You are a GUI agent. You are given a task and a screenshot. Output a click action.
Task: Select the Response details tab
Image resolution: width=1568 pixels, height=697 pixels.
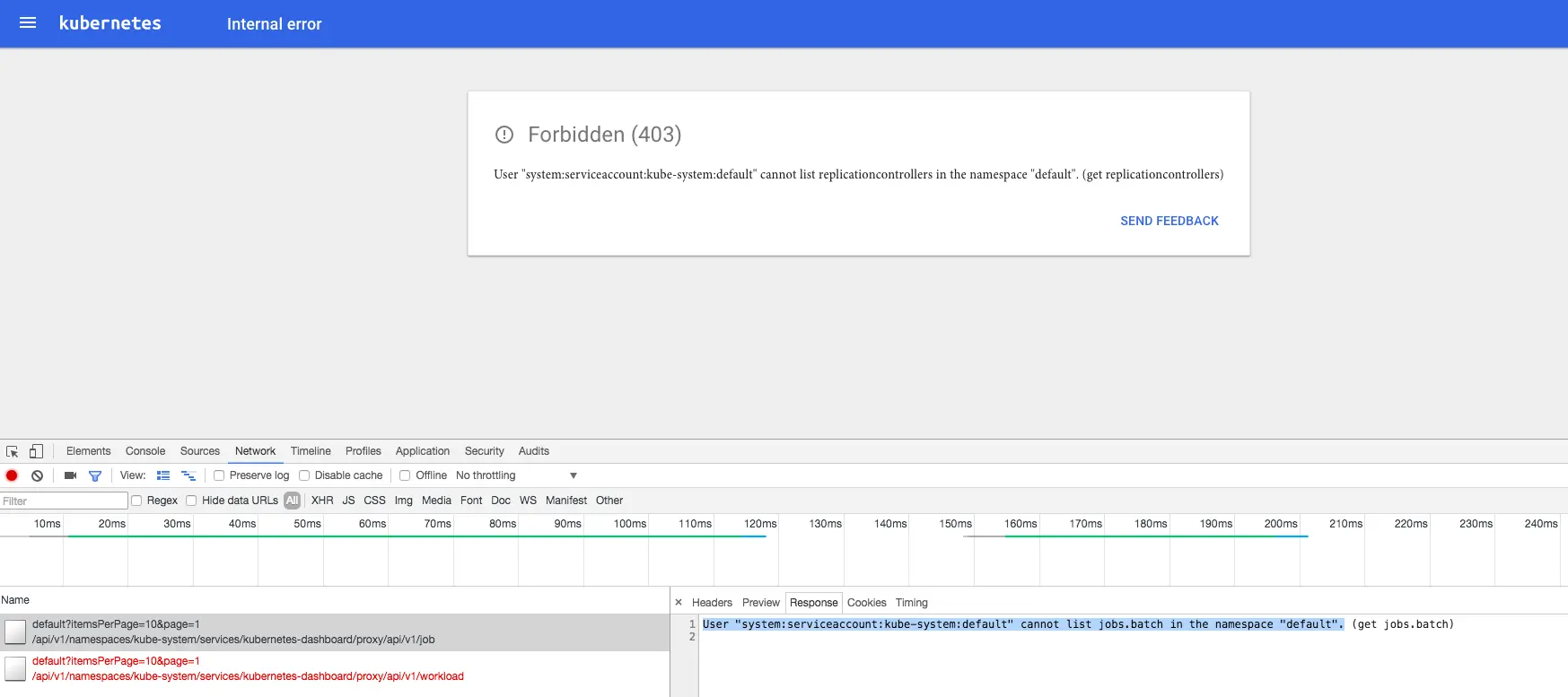point(814,603)
